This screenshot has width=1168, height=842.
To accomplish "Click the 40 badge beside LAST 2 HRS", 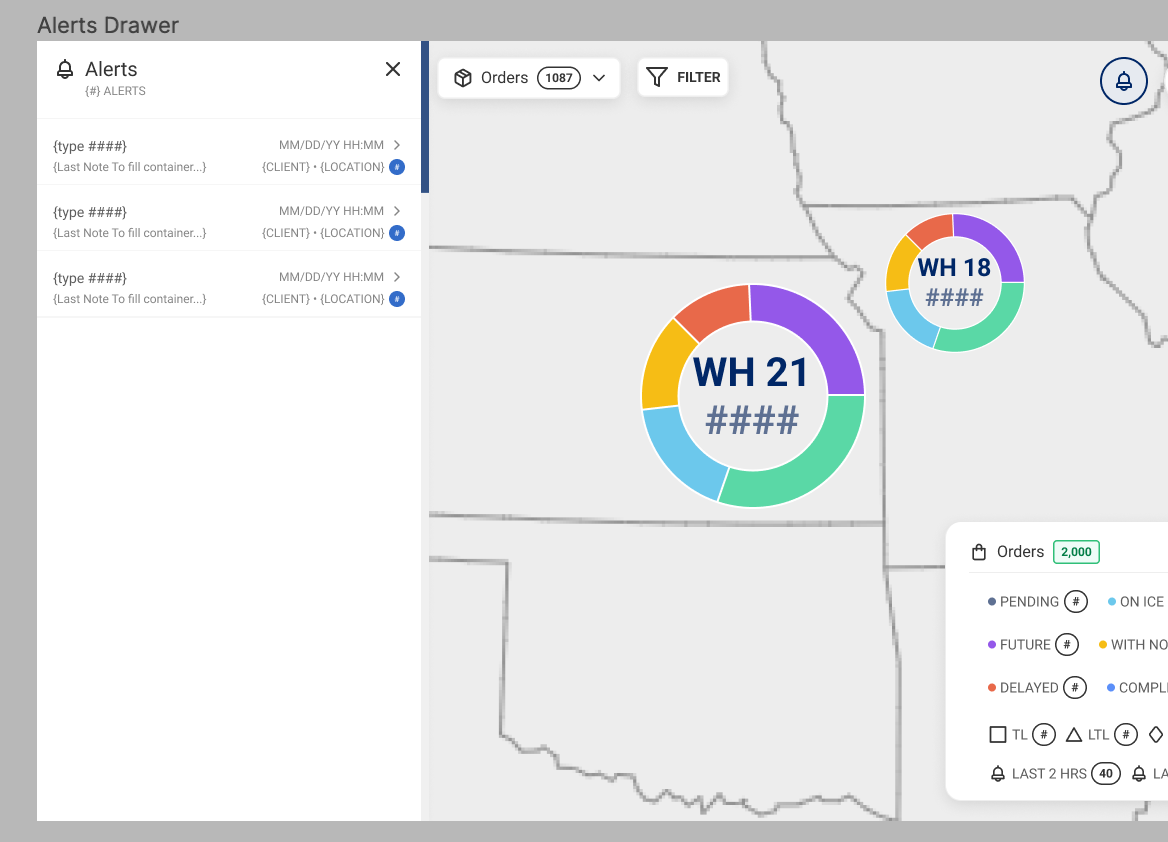I will point(1106,774).
